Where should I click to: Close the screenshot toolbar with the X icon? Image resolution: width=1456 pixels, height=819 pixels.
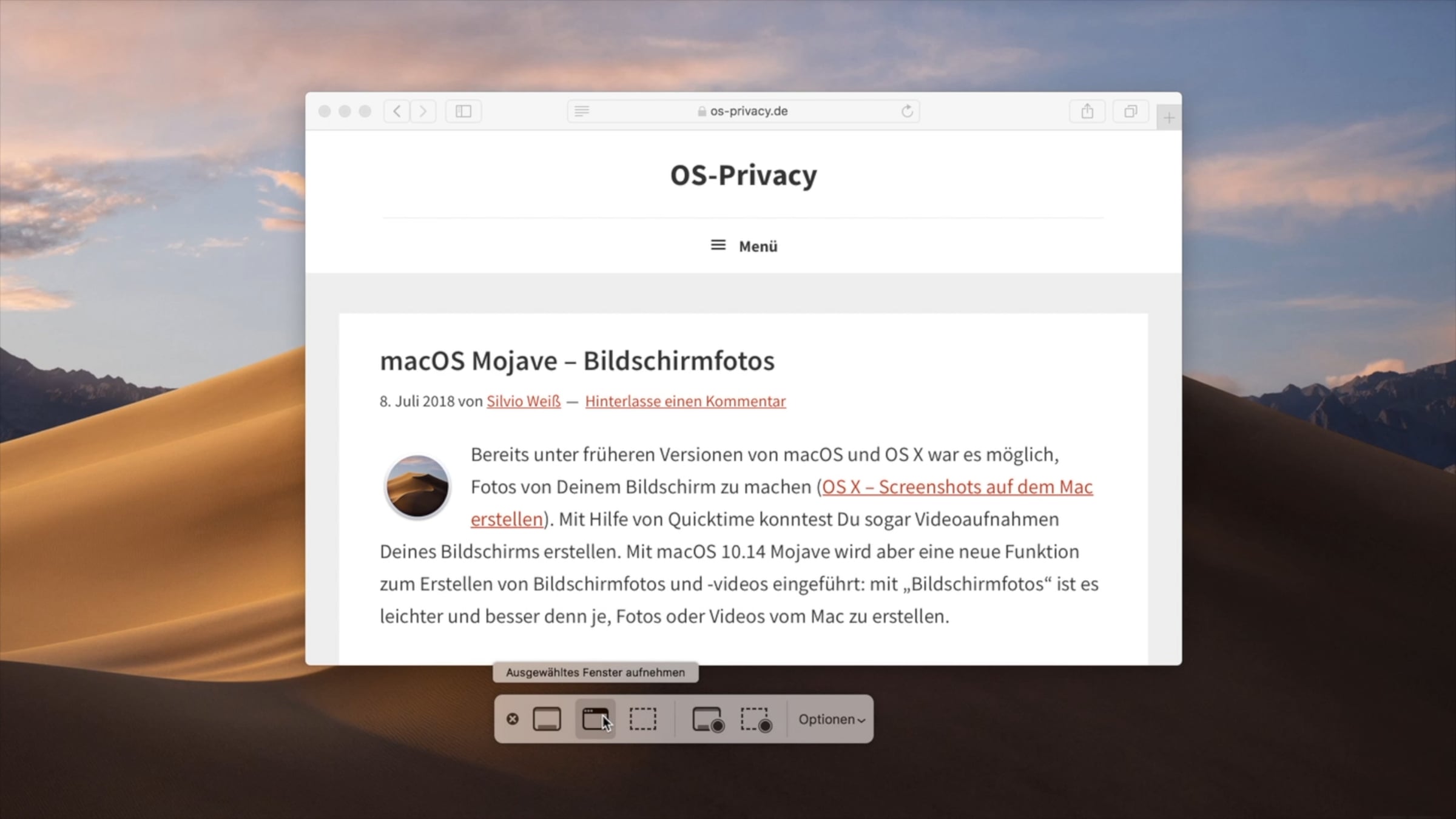513,719
